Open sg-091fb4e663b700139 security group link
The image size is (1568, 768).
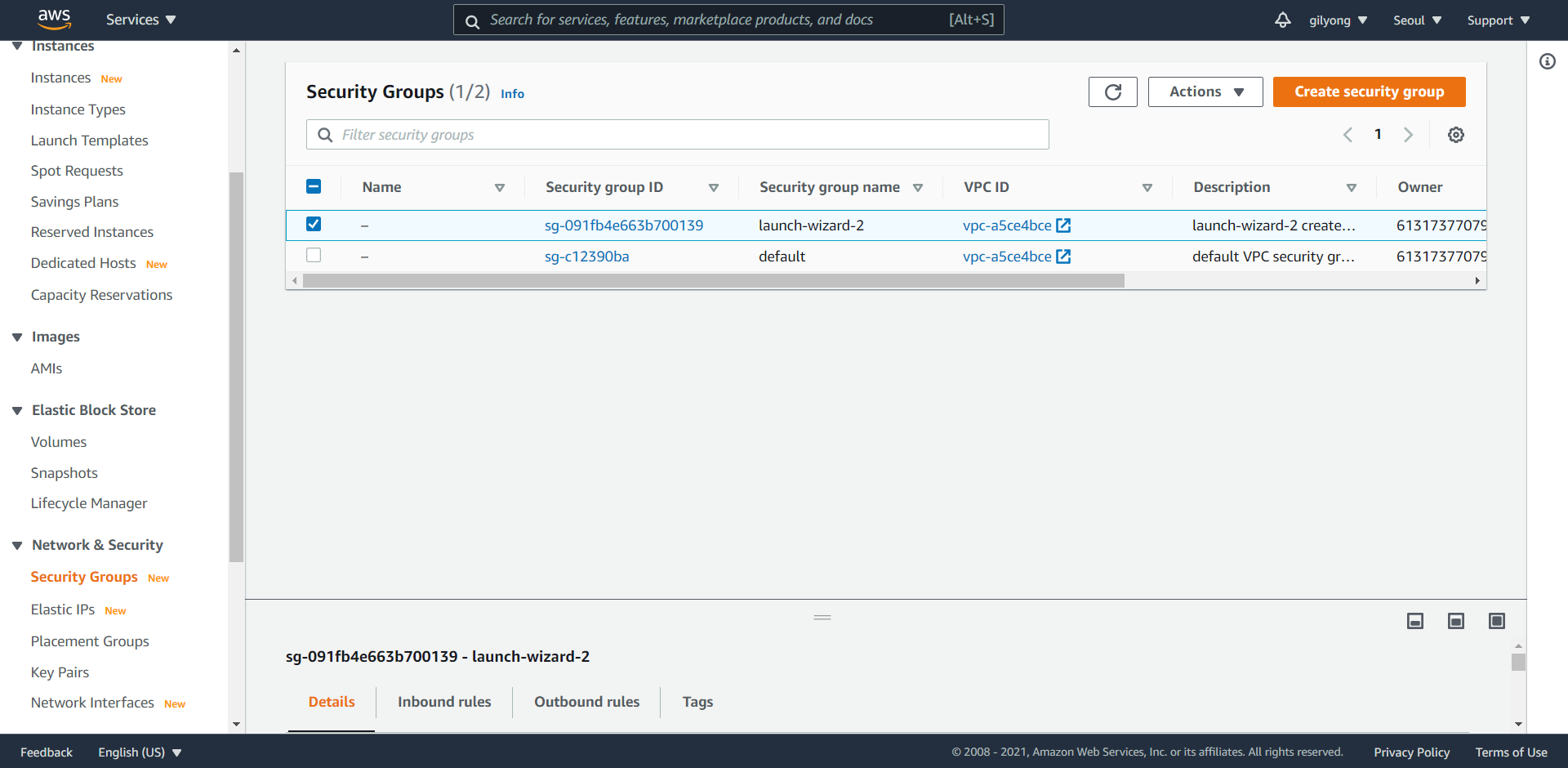(624, 225)
